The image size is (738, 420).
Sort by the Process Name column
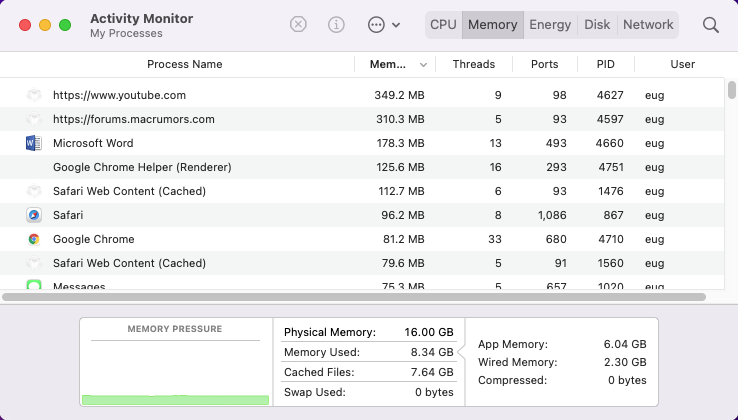(184, 64)
